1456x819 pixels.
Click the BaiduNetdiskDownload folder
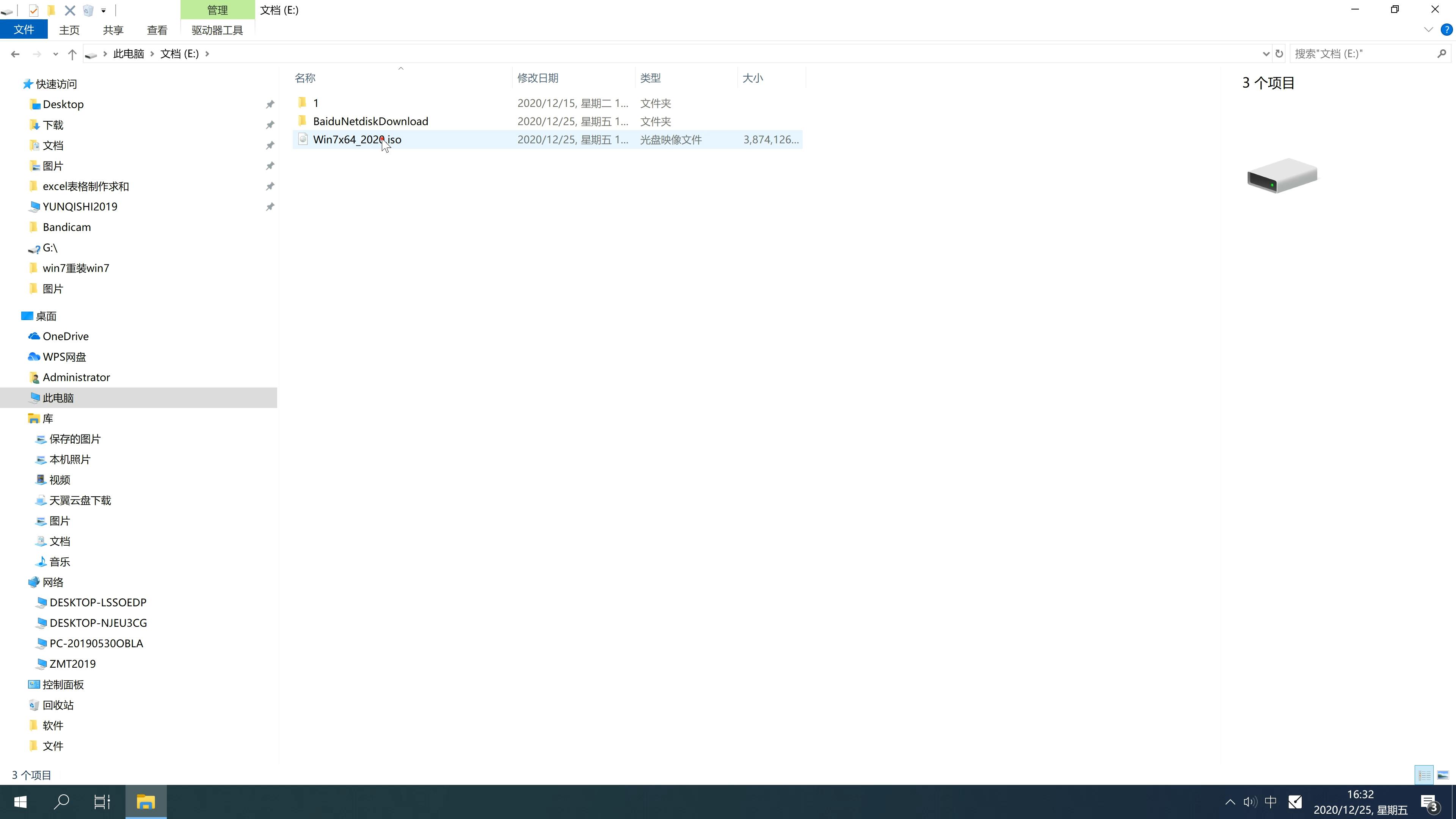point(370,121)
